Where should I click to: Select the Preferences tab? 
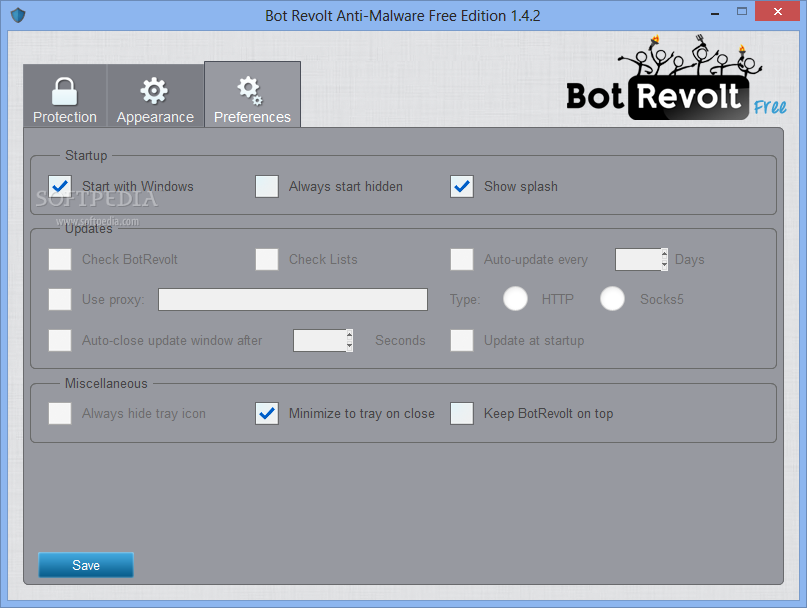click(252, 95)
